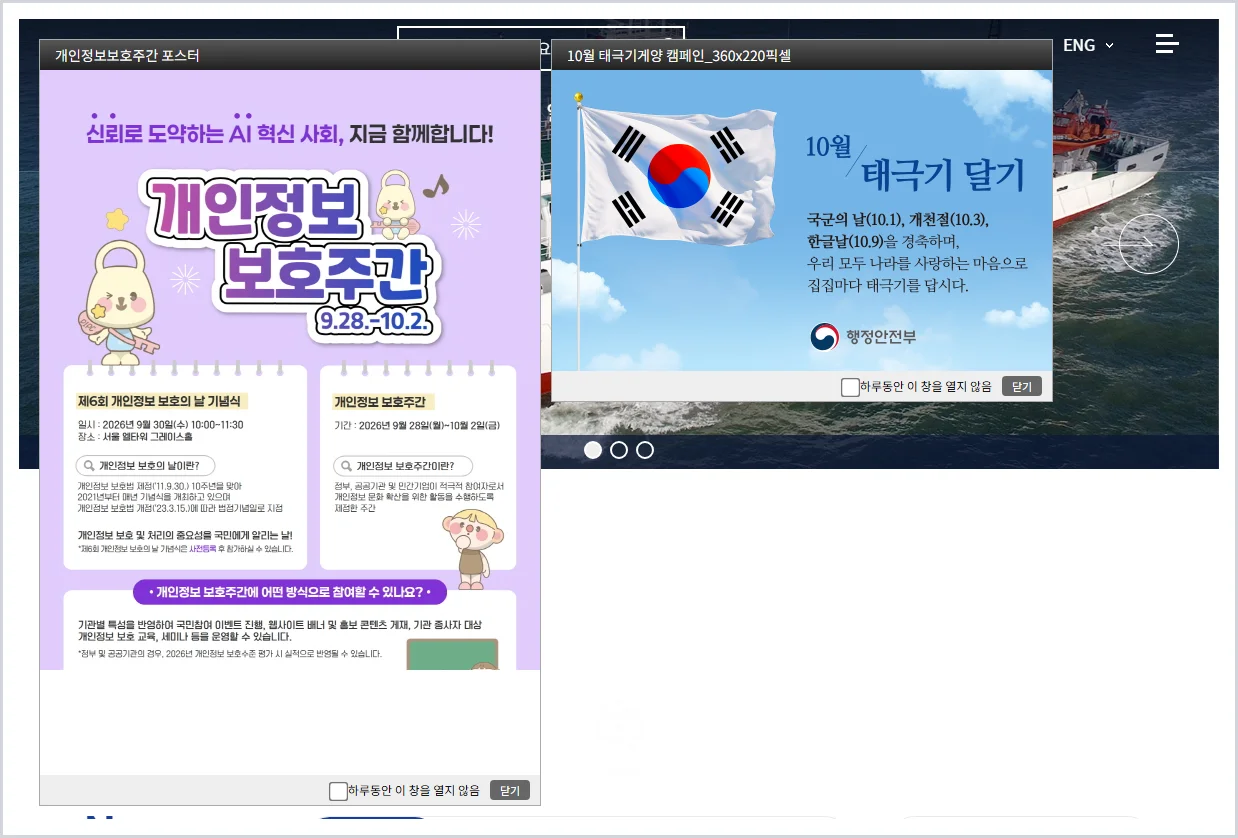The height and width of the screenshot is (838, 1238).
Task: Select the second carousel indicator dot
Action: pos(619,450)
